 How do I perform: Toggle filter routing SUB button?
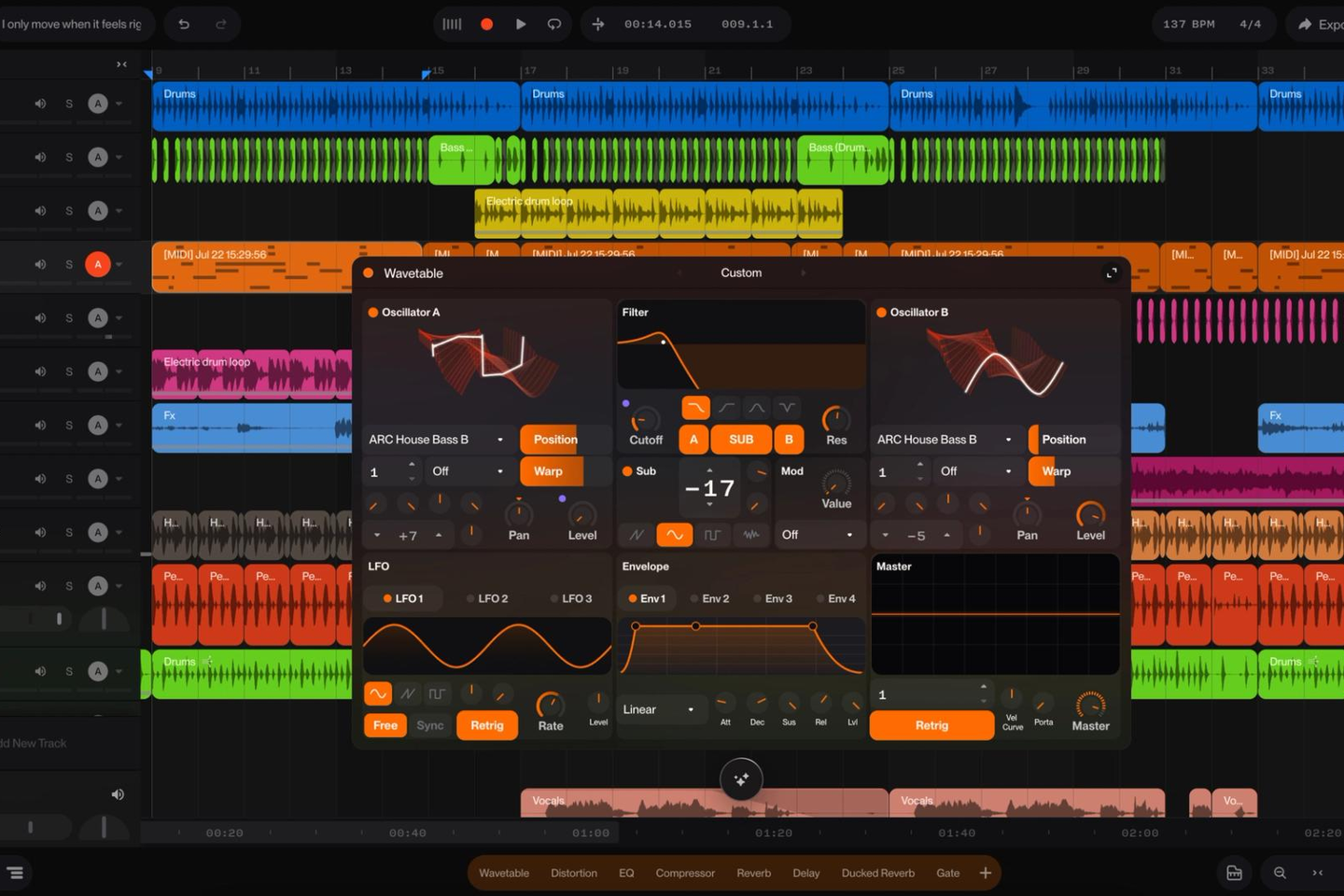741,440
